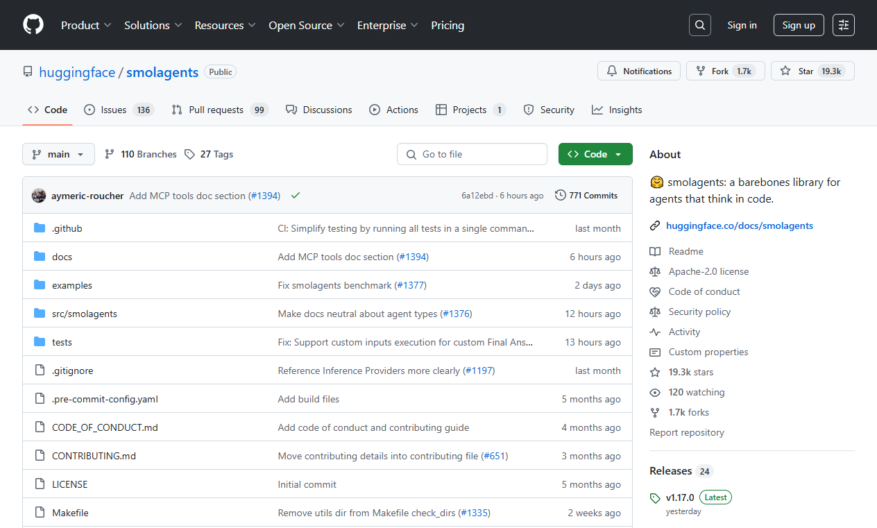Open the appearance settings icon in header
The image size is (877, 528).
pos(843,25)
